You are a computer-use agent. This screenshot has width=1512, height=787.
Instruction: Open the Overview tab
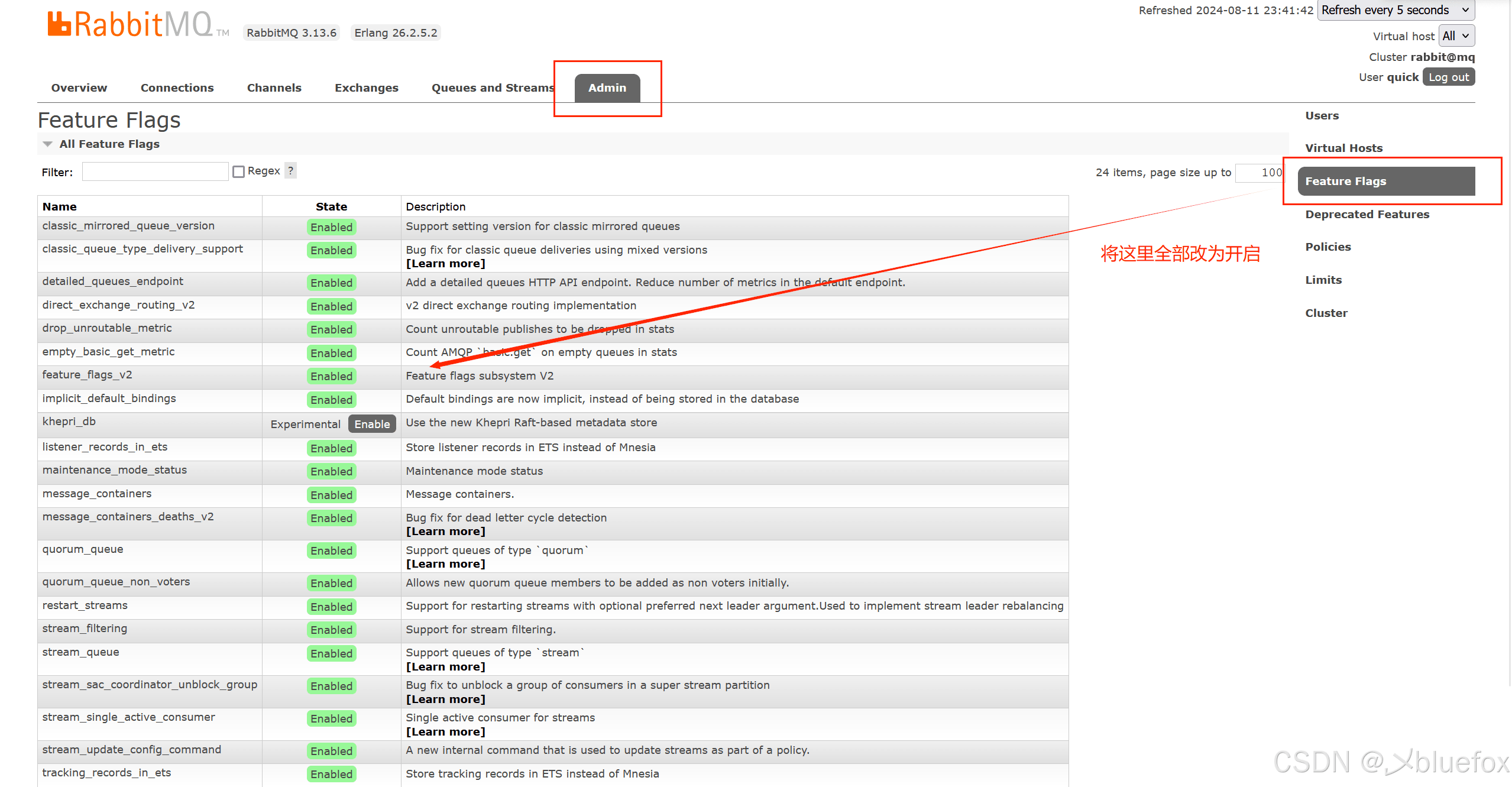pyautogui.click(x=79, y=88)
